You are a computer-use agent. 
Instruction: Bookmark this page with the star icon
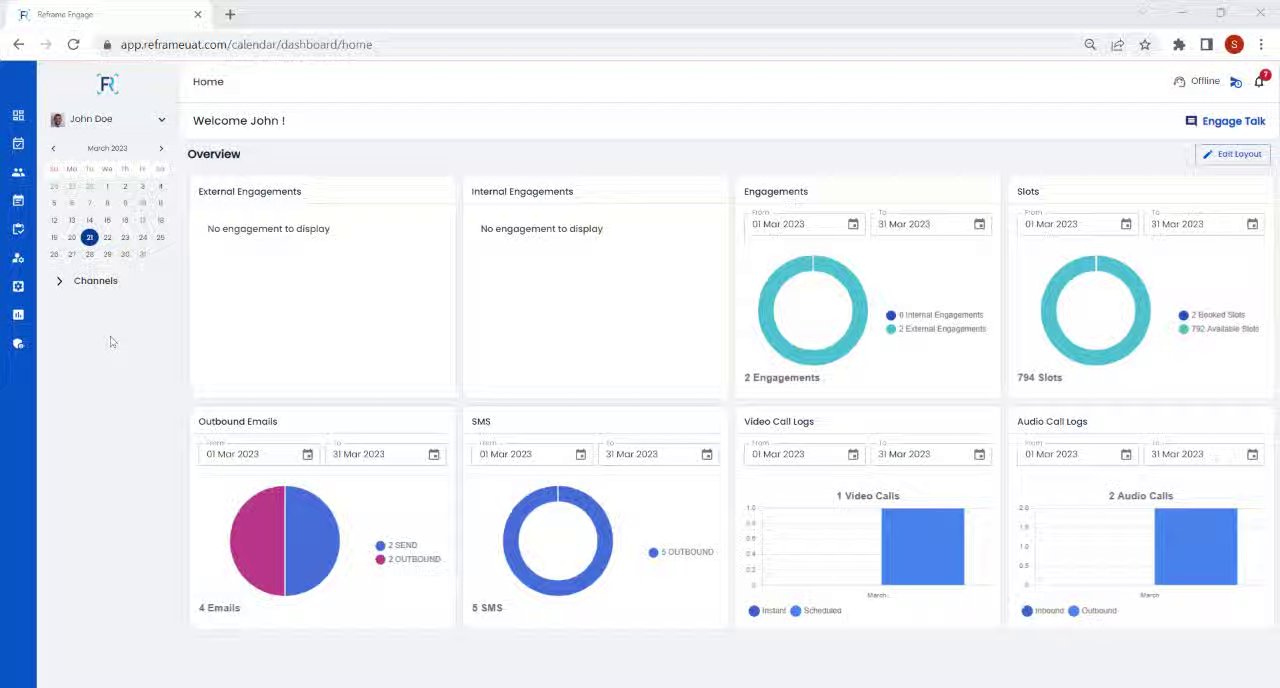click(x=1145, y=44)
